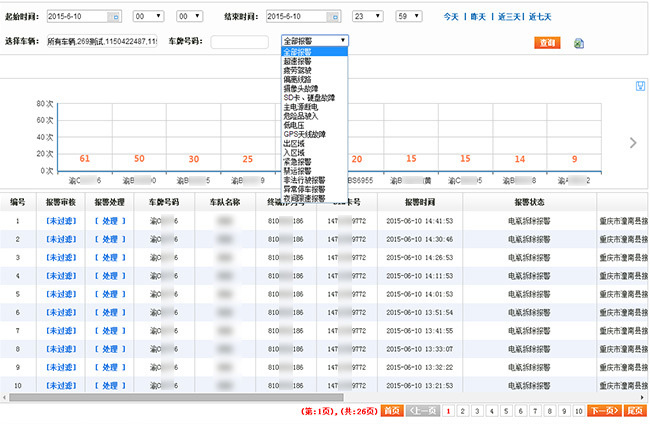Pick 入区域 alarm type
This screenshot has height=424, width=650.
[294, 153]
